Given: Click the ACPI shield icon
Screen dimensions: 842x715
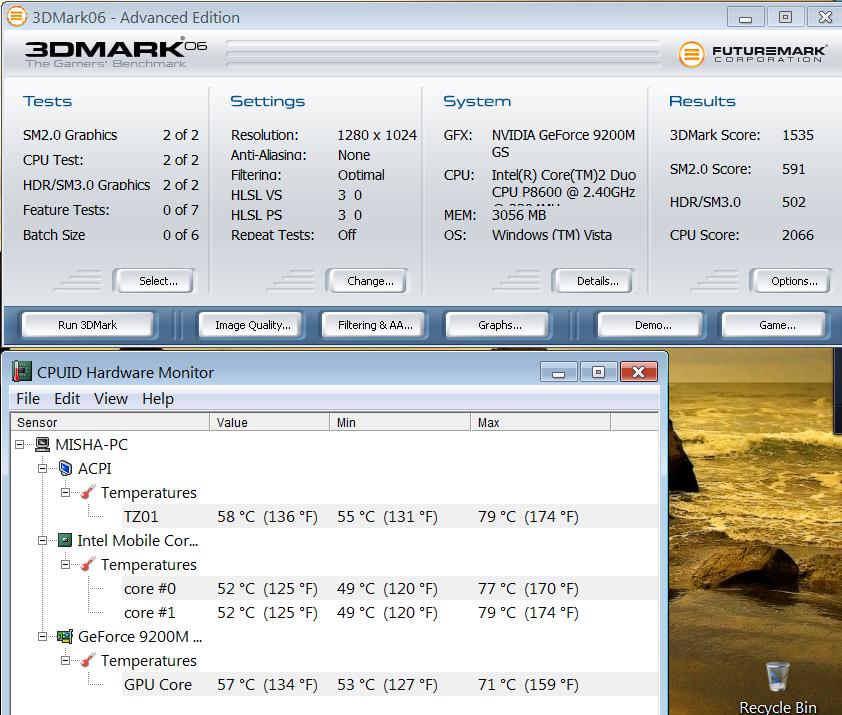Looking at the screenshot, I should [66, 468].
